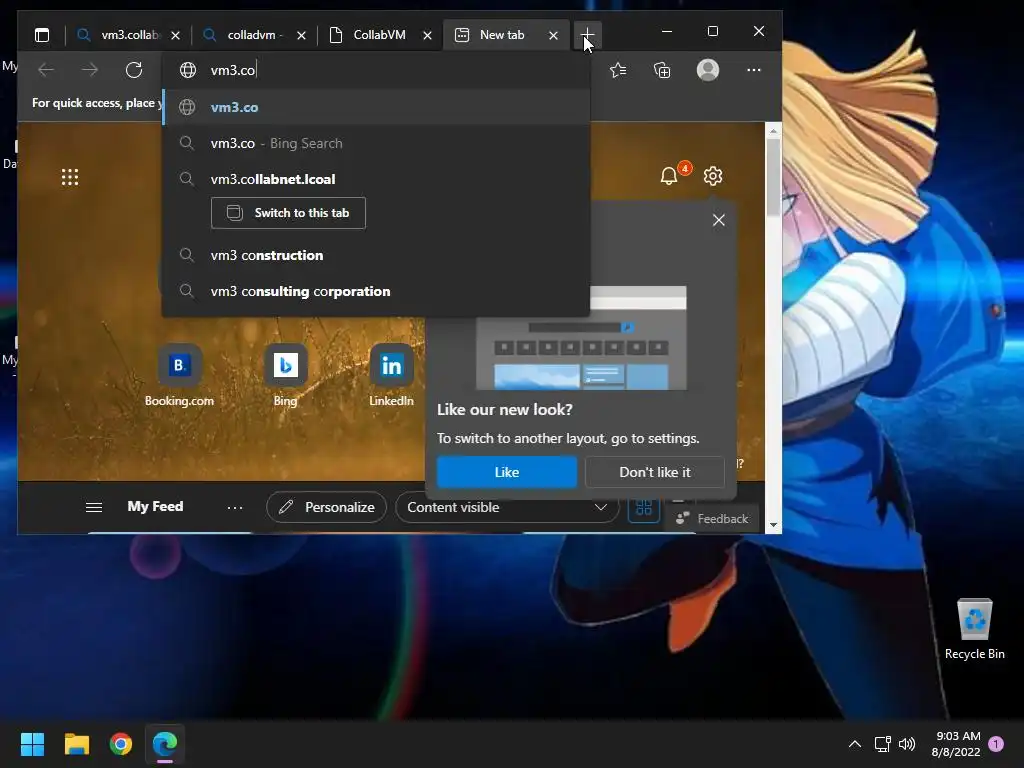Open page settings gear icon
The height and width of the screenshot is (768, 1024).
[713, 176]
